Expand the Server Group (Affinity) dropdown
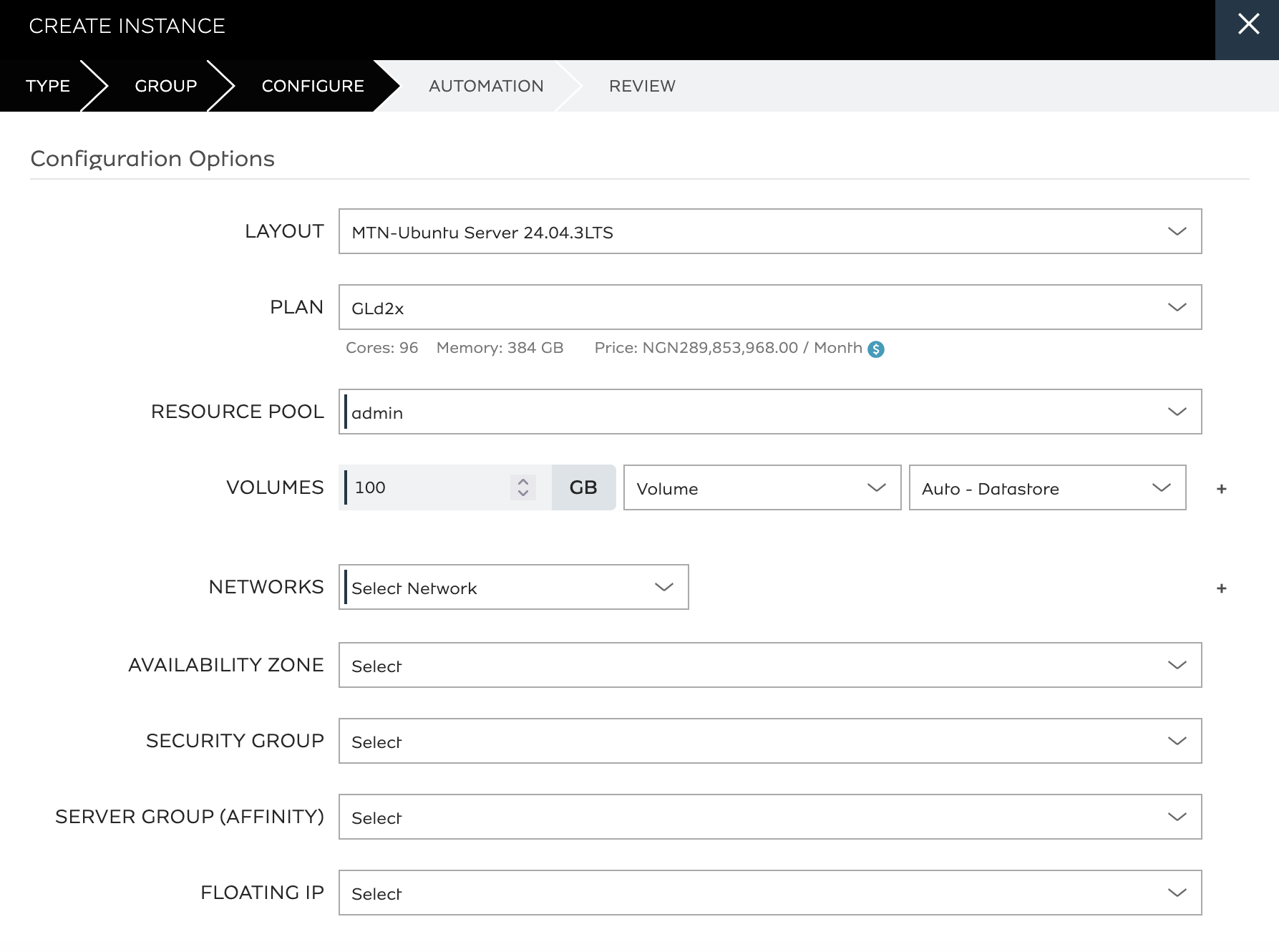Viewport: 1279px width, 952px height. (x=769, y=817)
